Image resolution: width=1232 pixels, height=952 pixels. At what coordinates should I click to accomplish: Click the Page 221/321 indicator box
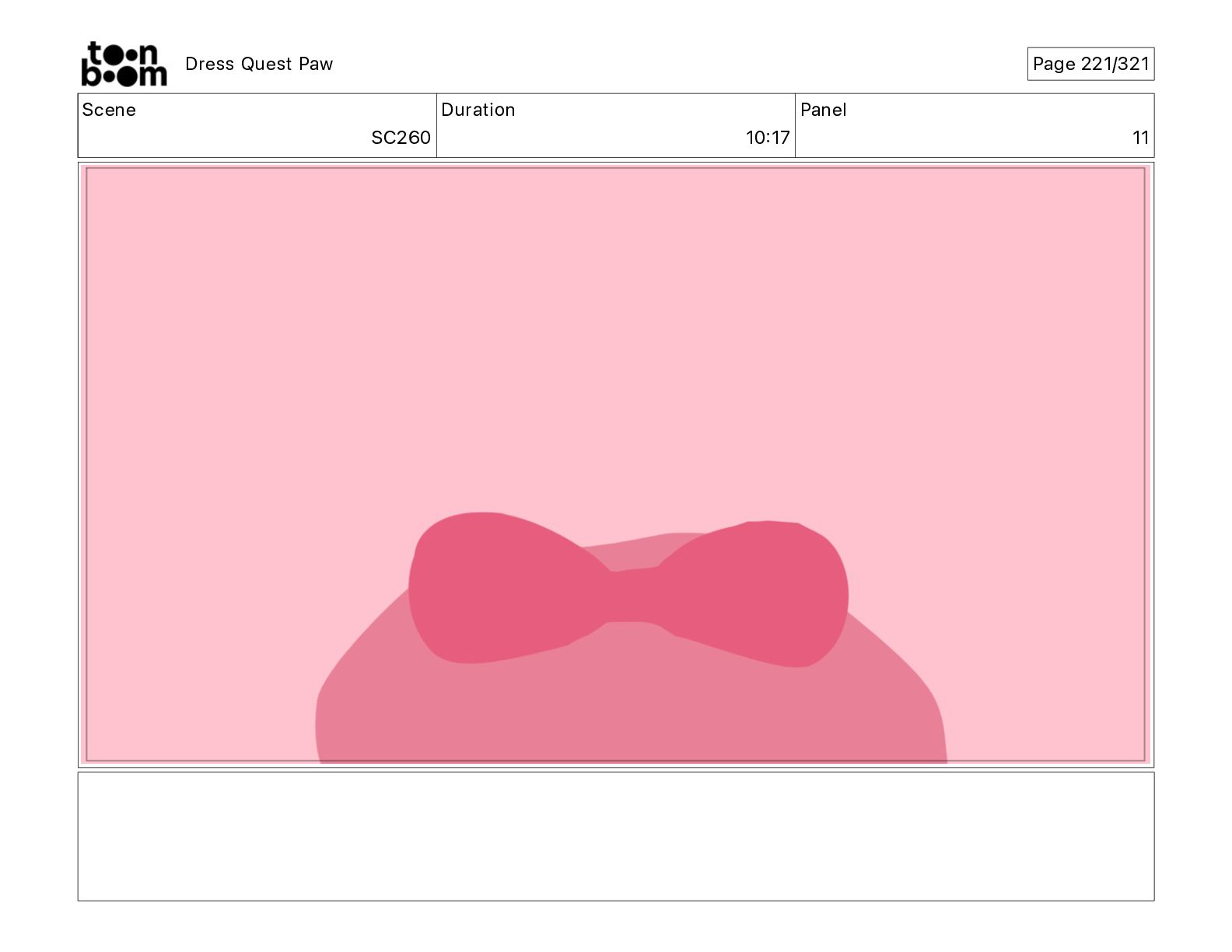1090,64
